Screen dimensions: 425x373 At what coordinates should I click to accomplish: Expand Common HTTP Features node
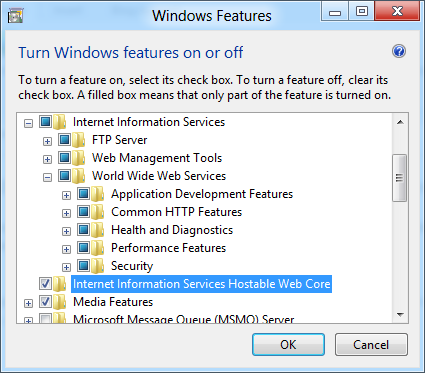(66, 214)
